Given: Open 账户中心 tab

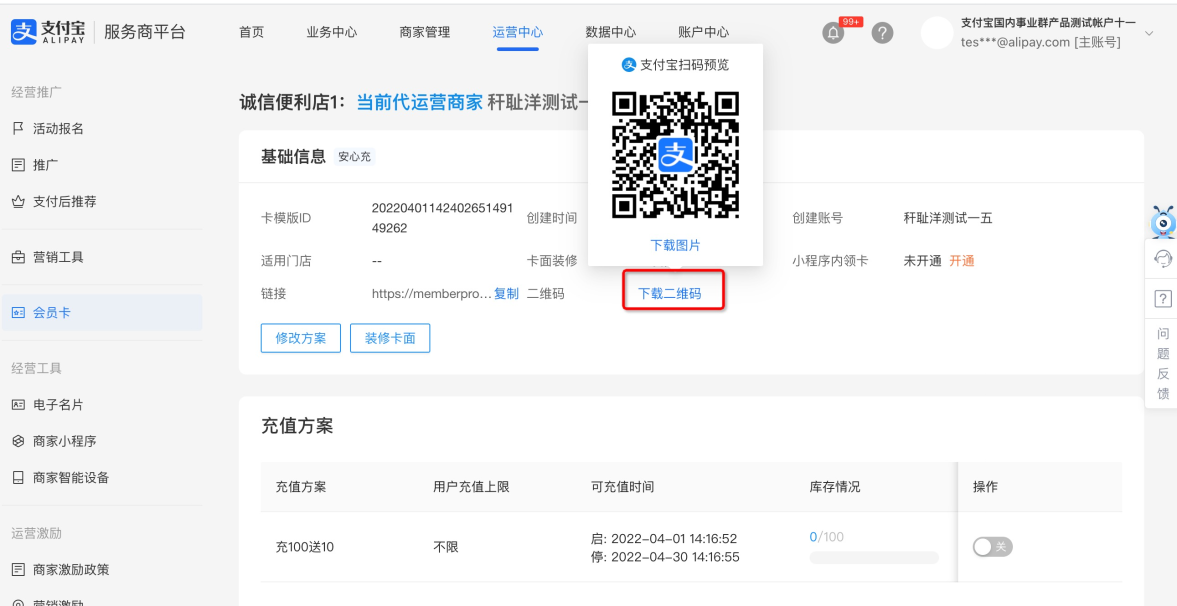Looking at the screenshot, I should pos(703,32).
